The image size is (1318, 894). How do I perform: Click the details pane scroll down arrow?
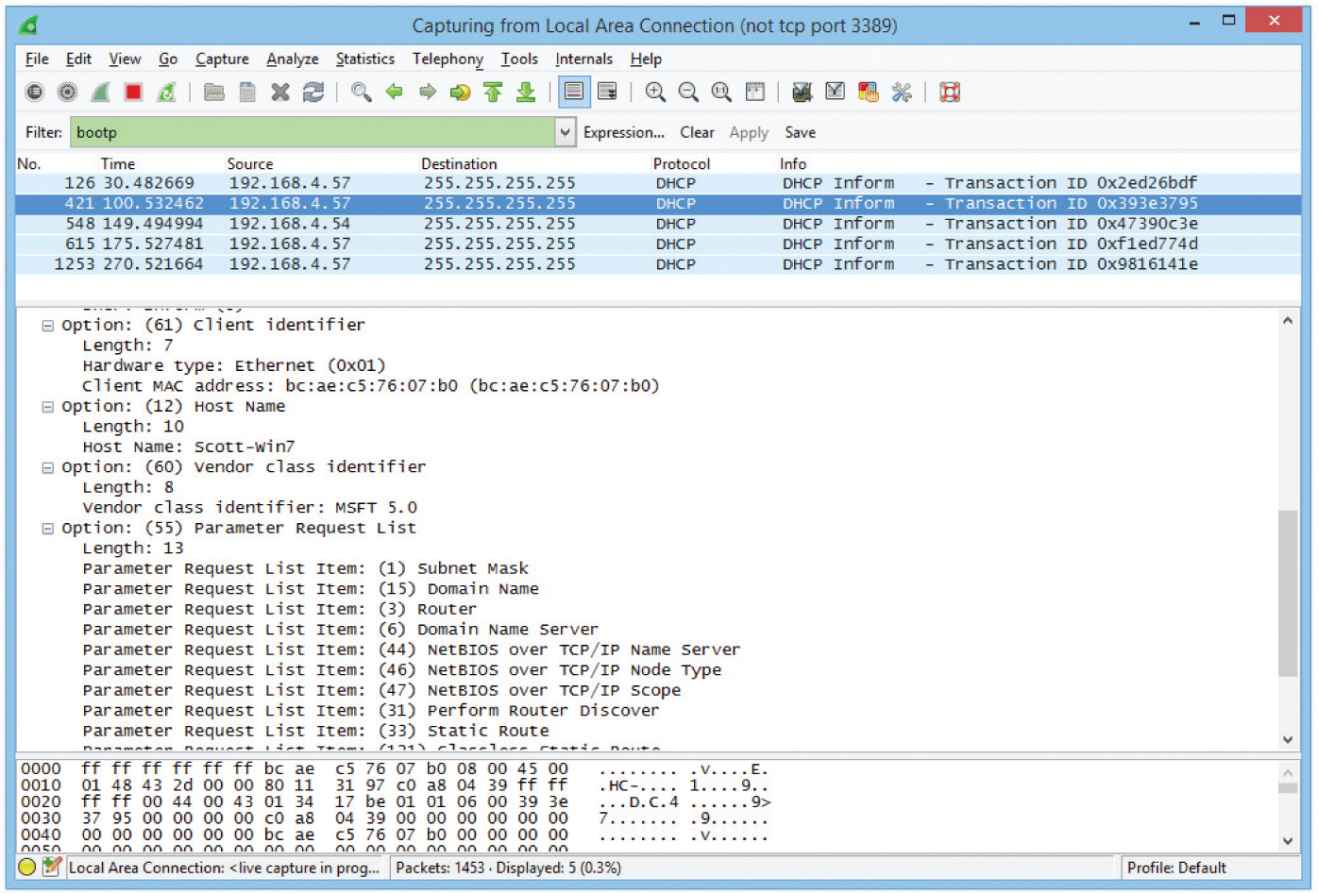1290,740
